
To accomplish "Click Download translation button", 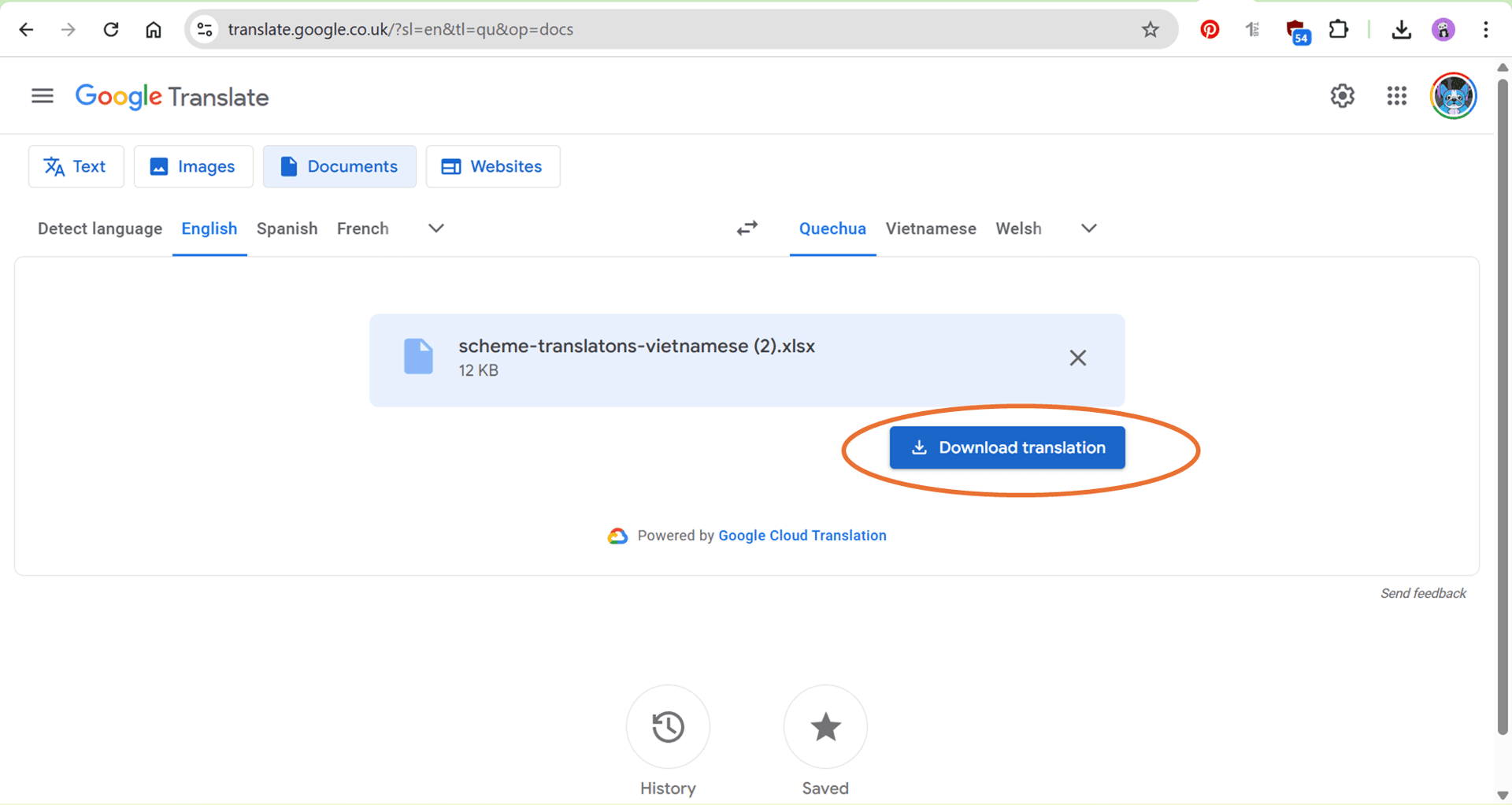I will point(1007,447).
